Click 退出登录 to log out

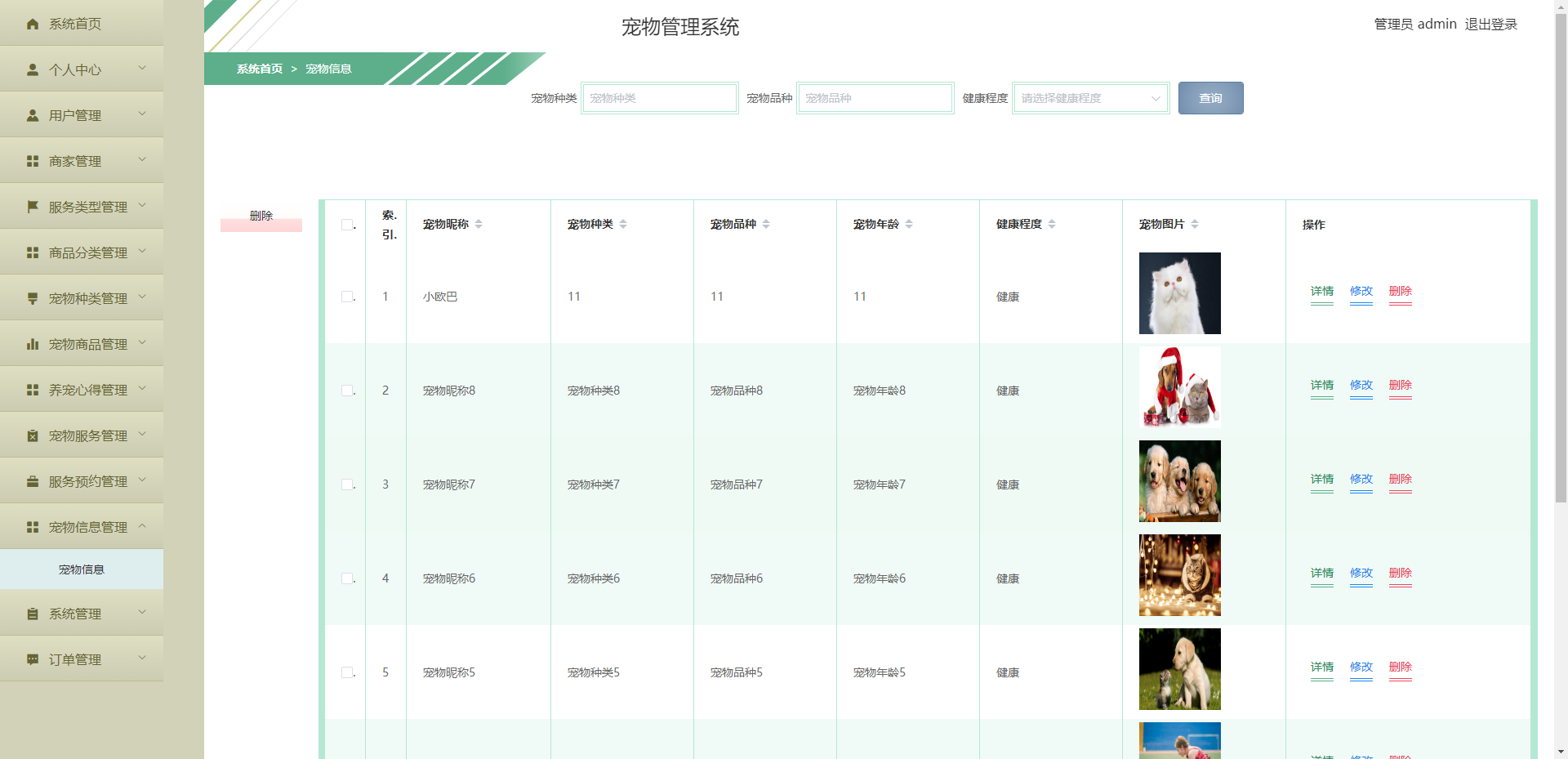point(1491,25)
